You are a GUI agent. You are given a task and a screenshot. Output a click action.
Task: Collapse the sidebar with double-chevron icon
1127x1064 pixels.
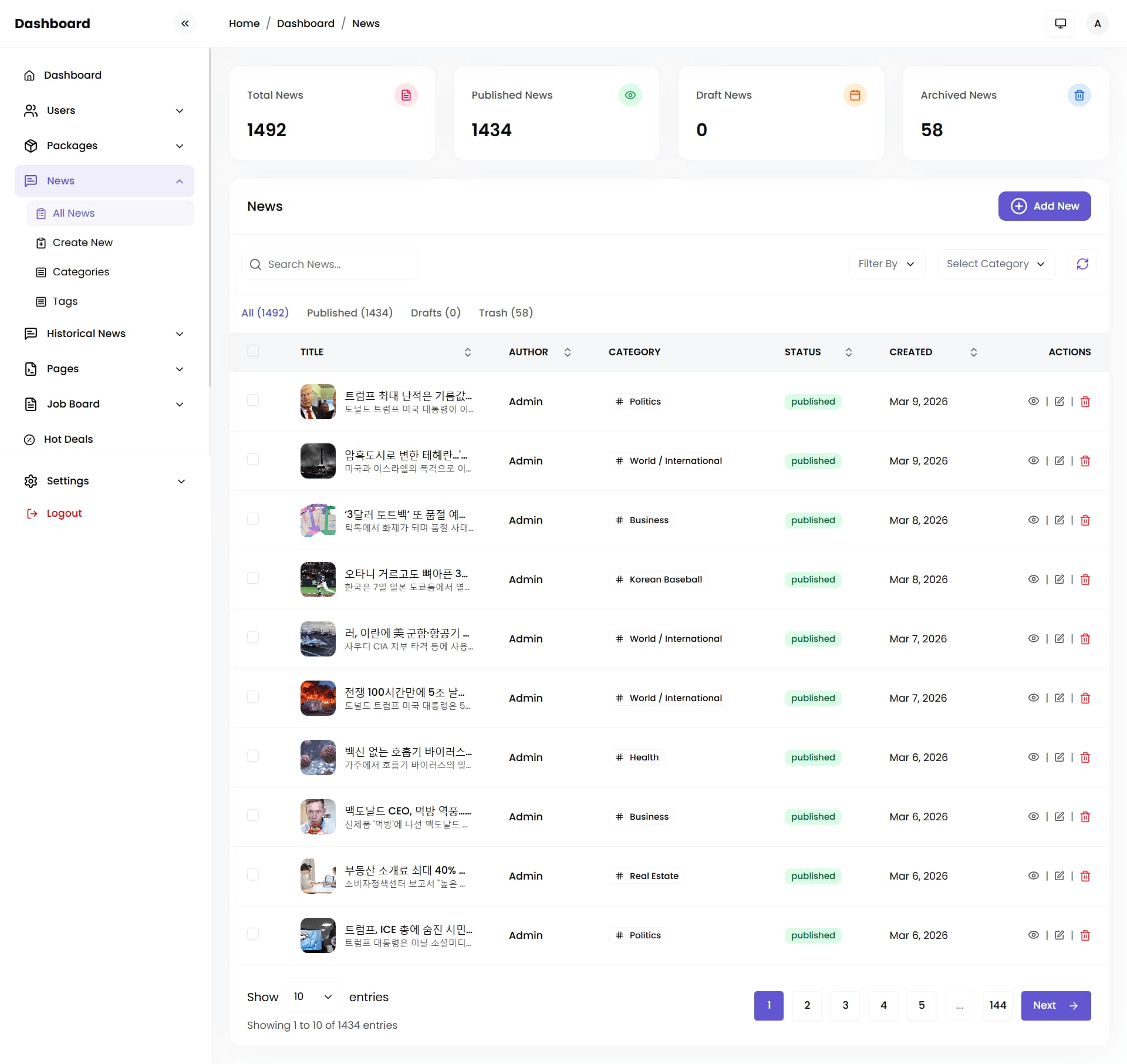coord(185,23)
